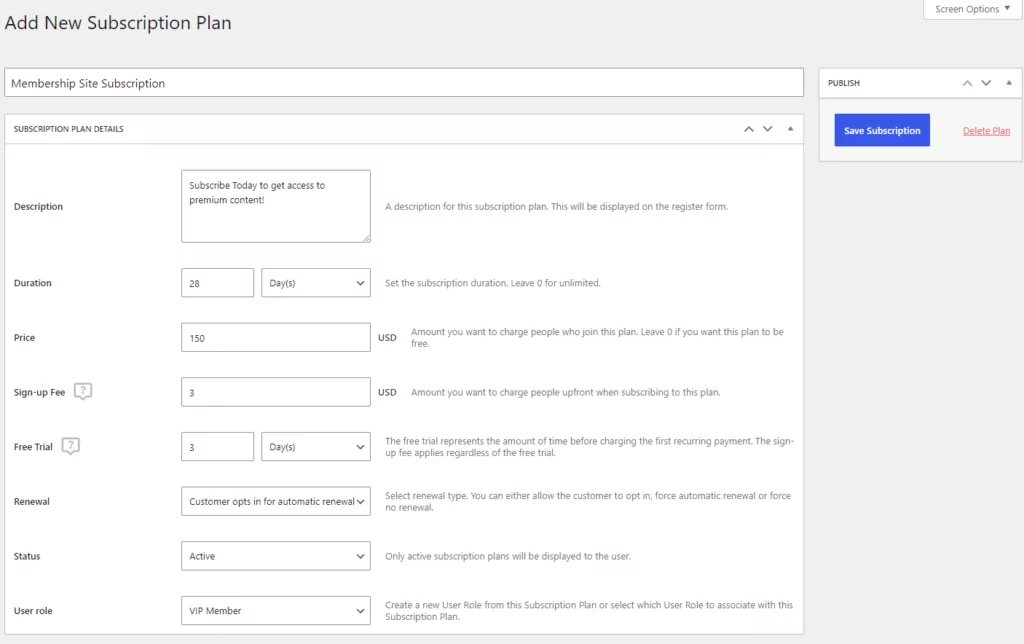Collapse the Publish panel
Viewport: 1024px width, 644px height.
click(x=1009, y=83)
